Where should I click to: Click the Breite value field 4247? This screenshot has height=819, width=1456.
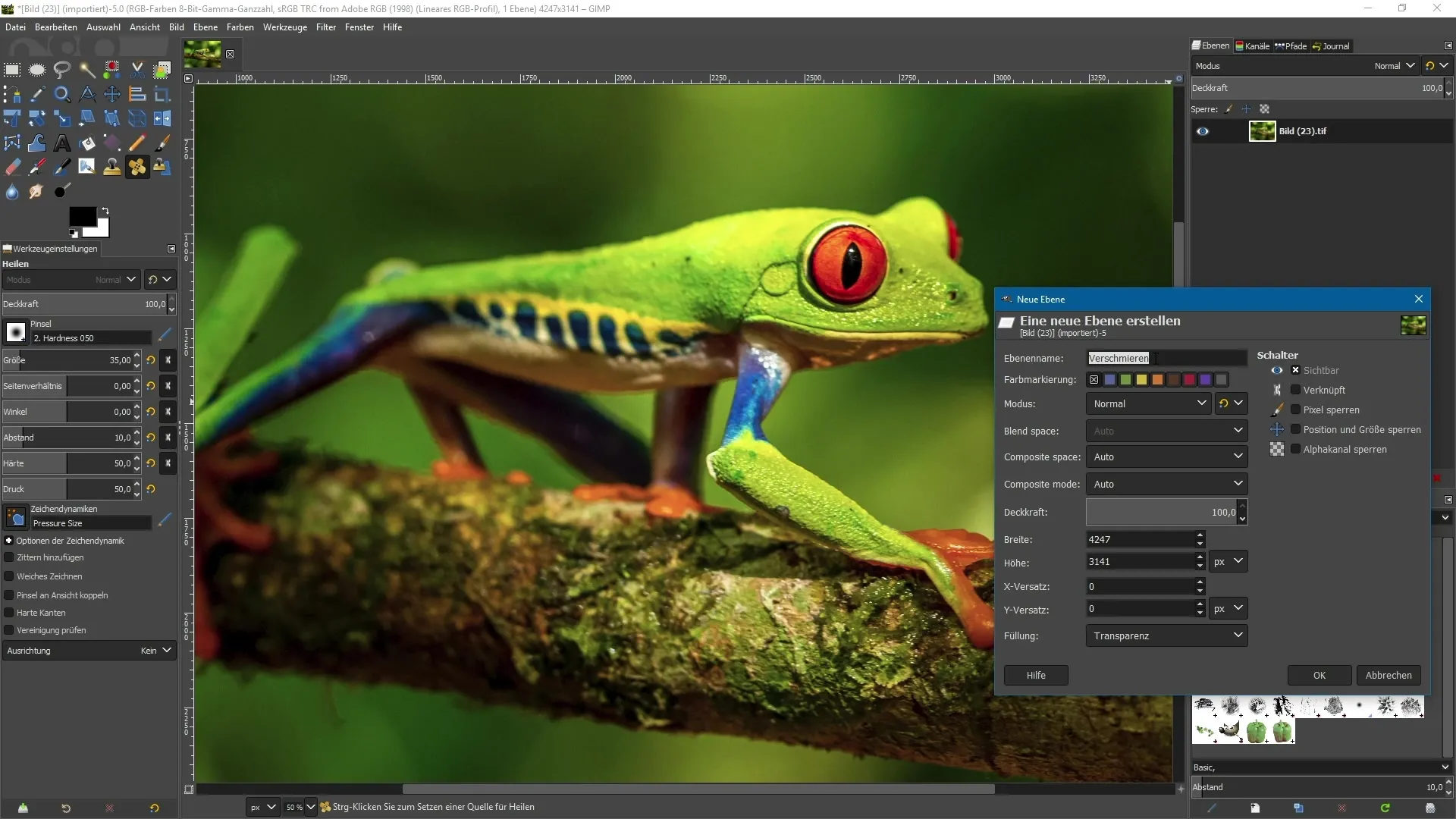[1140, 540]
